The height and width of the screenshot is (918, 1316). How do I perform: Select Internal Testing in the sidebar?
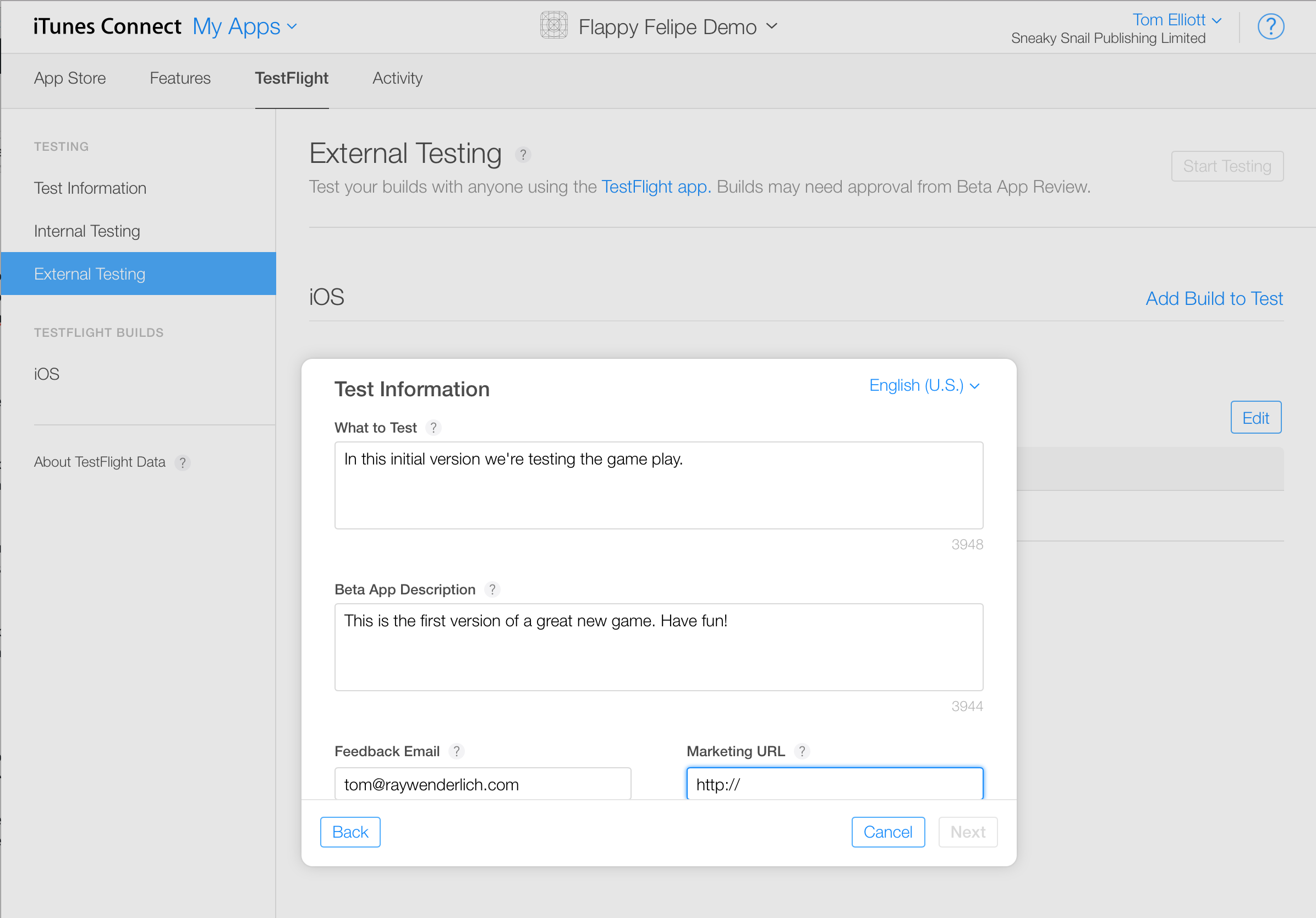pos(87,231)
